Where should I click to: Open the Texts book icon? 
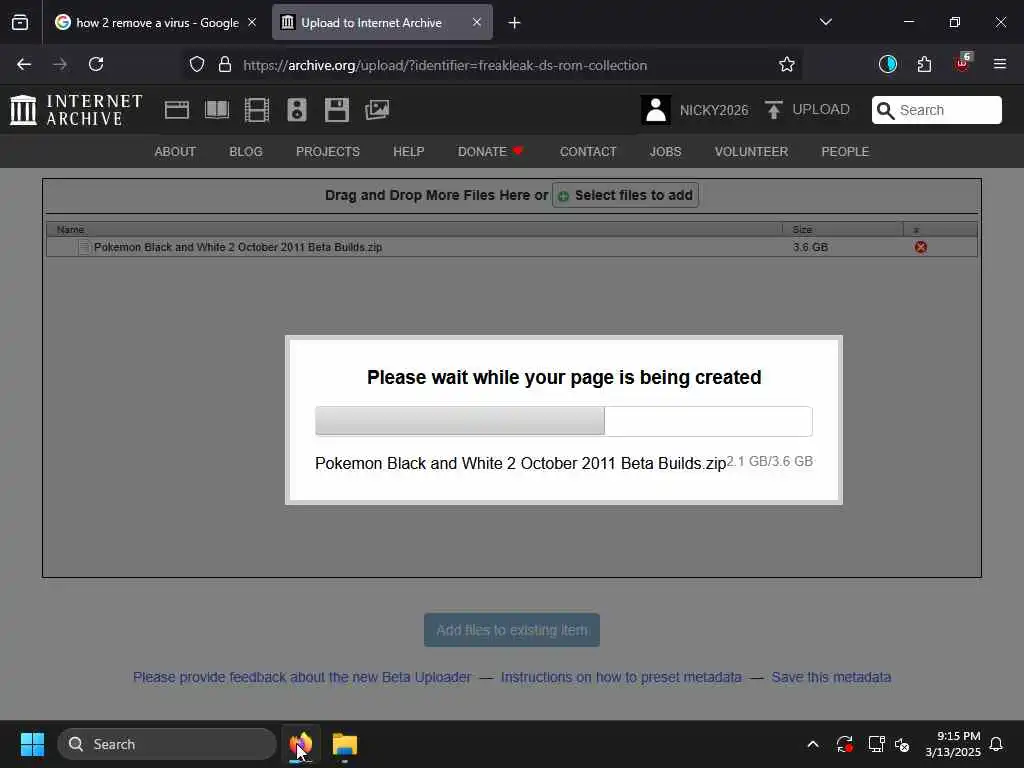click(217, 110)
